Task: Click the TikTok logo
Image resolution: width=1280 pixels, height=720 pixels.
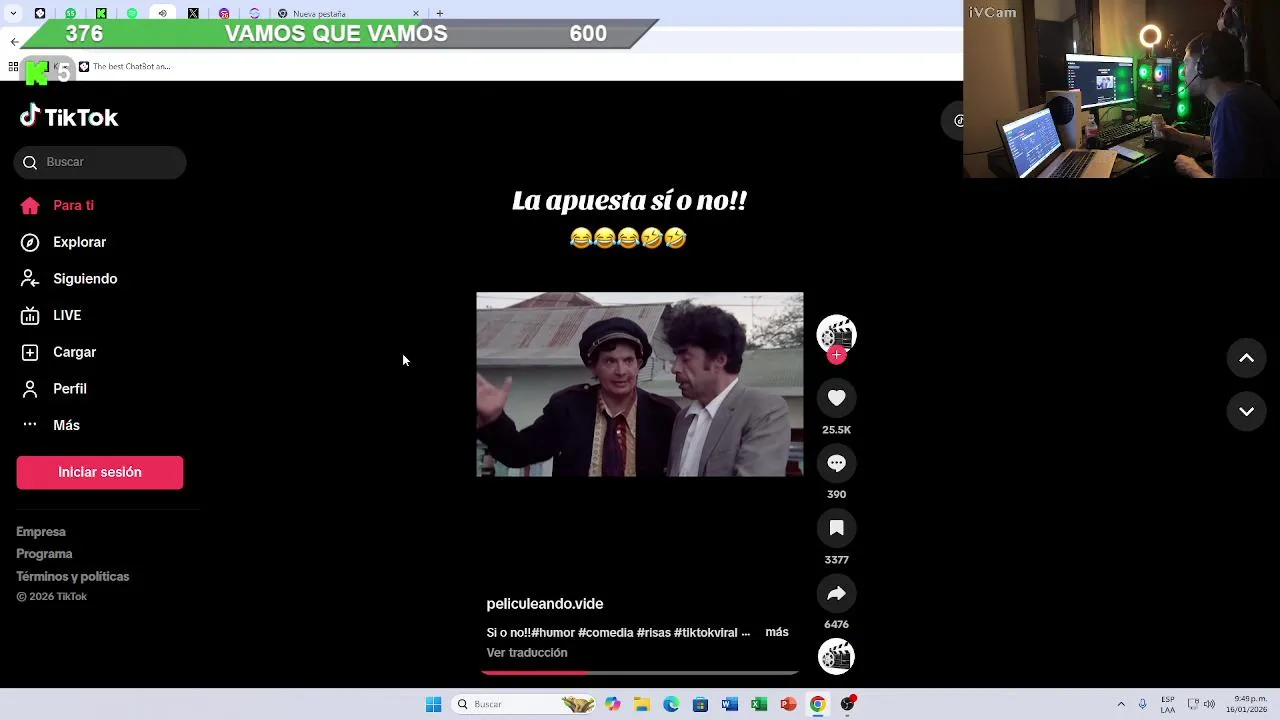Action: [x=69, y=117]
